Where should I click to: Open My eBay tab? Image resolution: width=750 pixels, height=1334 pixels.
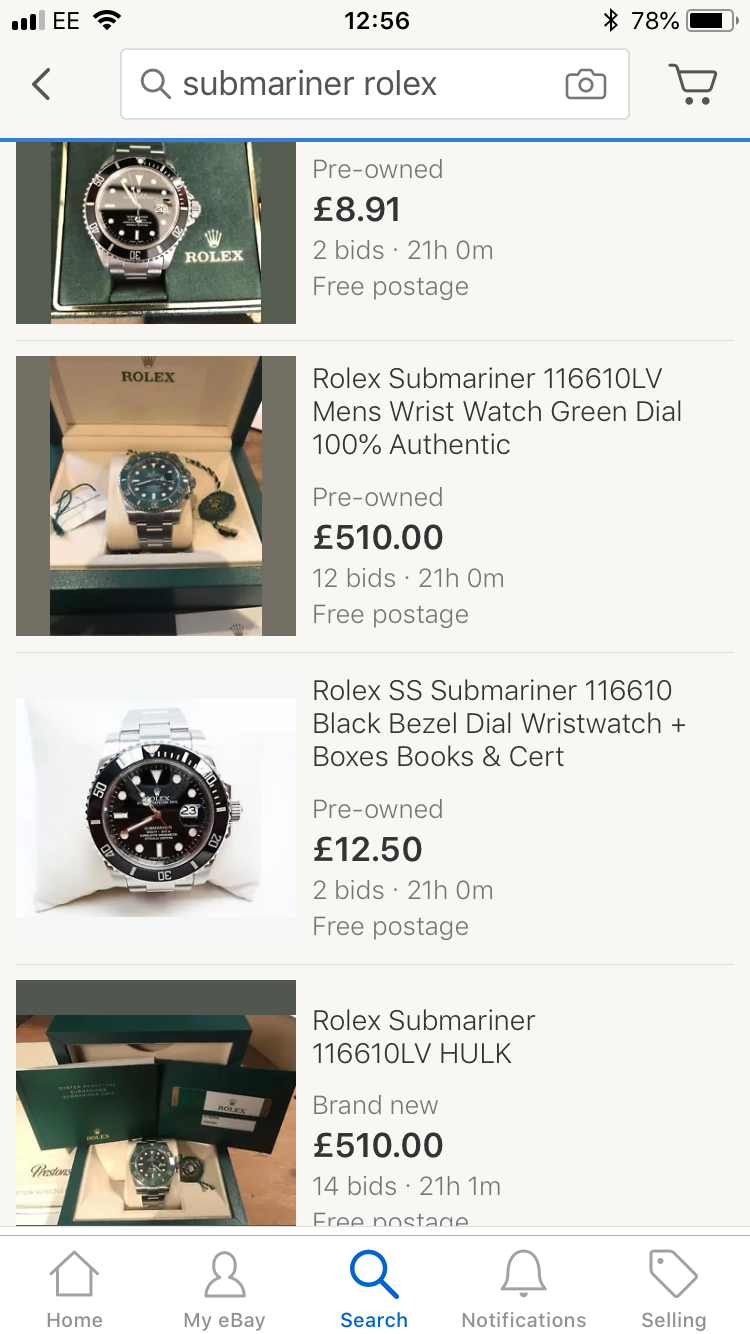[x=224, y=1288]
